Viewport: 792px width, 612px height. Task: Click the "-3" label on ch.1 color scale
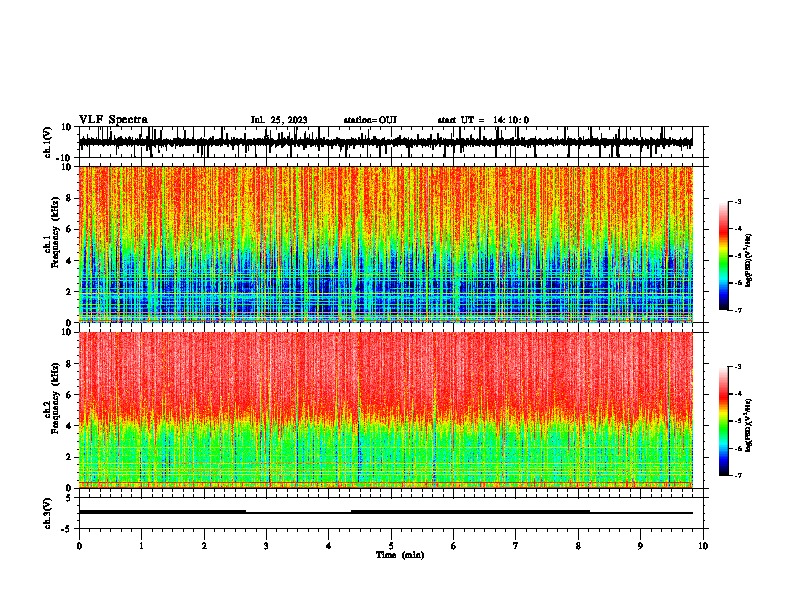pyautogui.click(x=737, y=201)
